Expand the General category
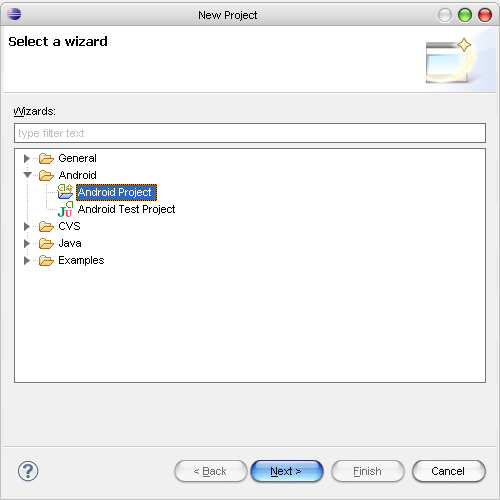The height and width of the screenshot is (500, 500). click(x=27, y=158)
